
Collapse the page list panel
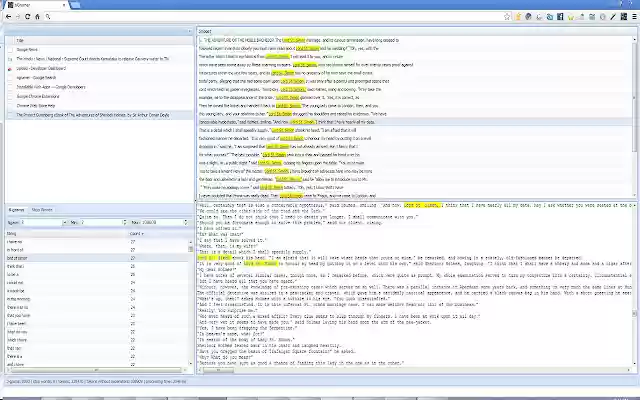point(189,31)
